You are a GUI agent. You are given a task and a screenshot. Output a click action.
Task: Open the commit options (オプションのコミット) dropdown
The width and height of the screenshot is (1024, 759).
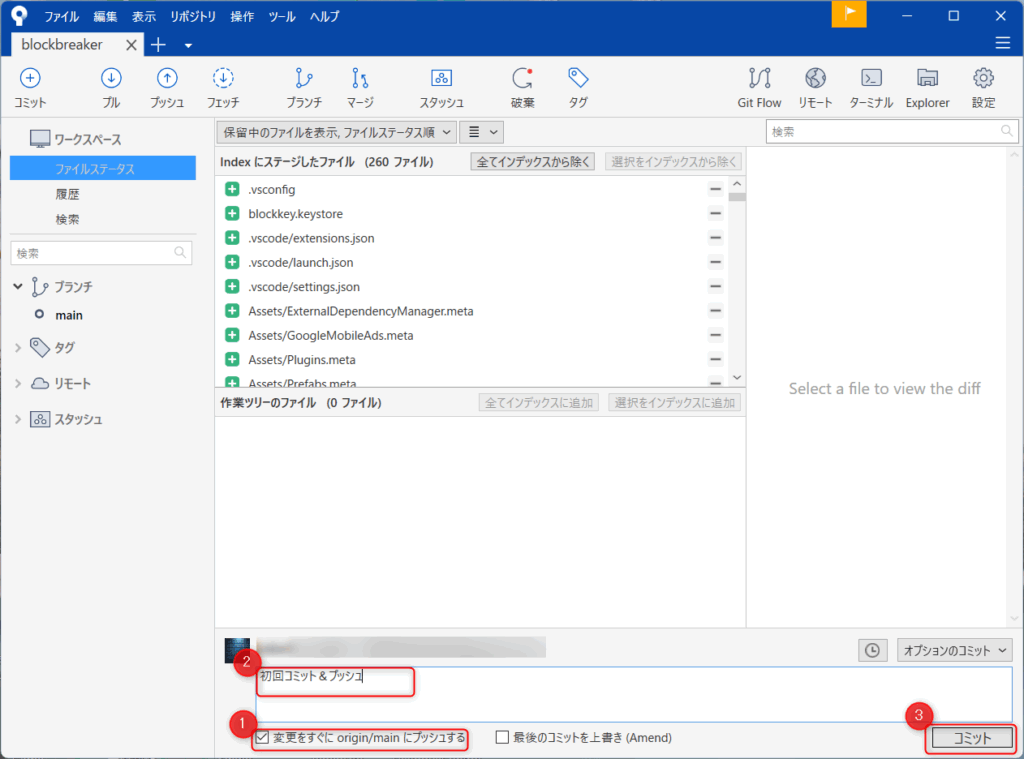(x=954, y=650)
